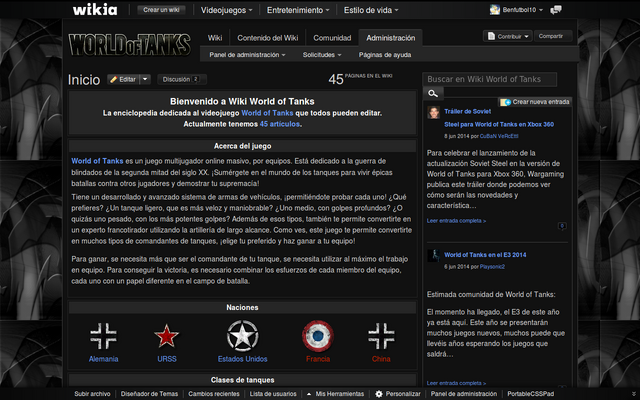
Task: Open Tráiler de Soviet Steel blog post
Action: [x=499, y=118]
